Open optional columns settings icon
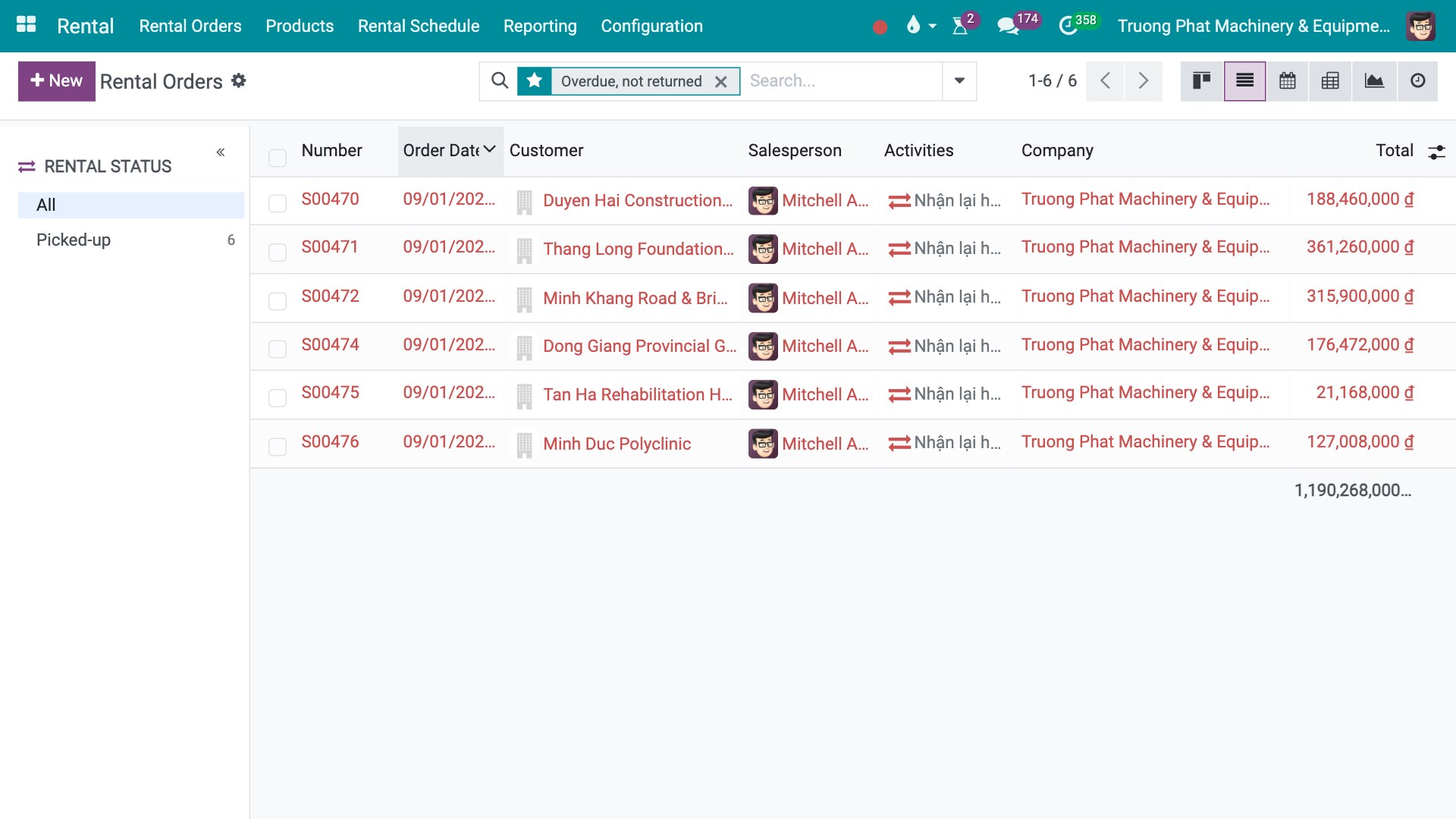 point(1436,152)
